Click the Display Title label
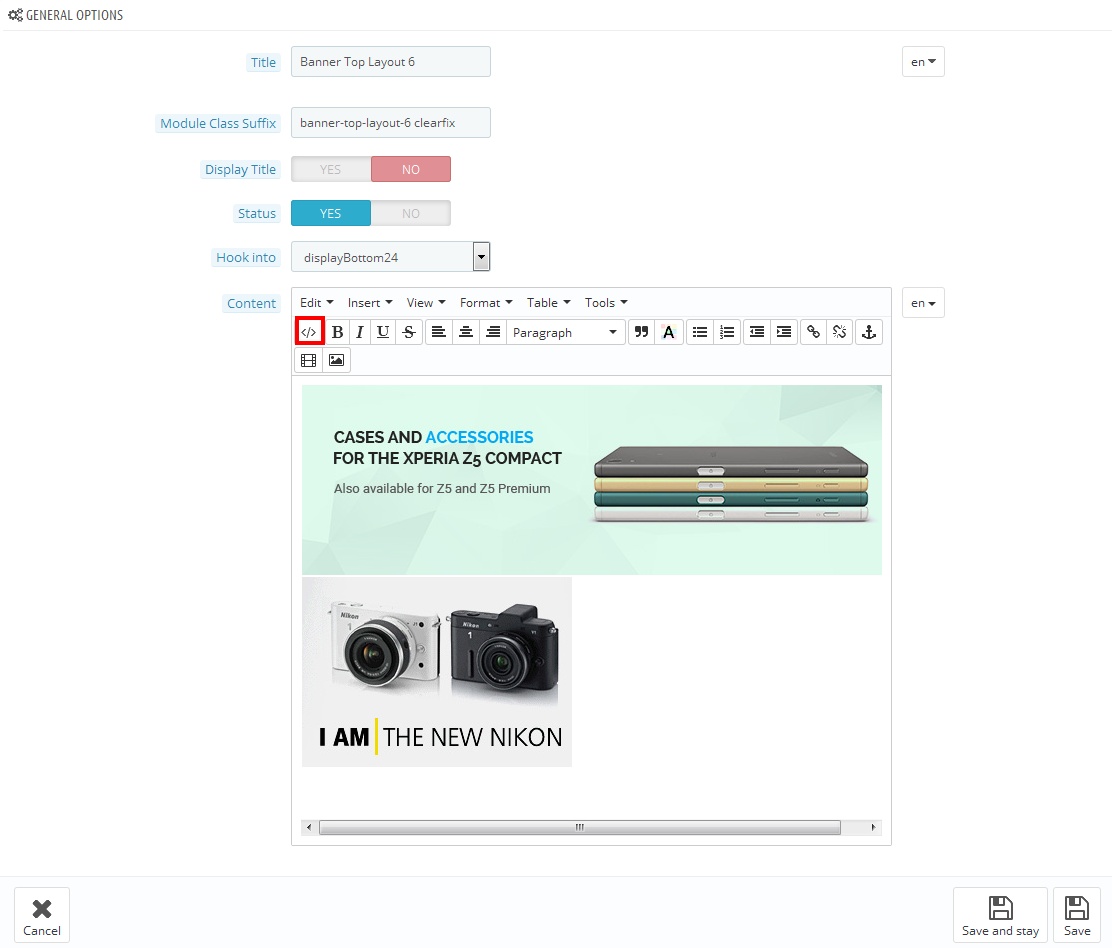 click(240, 169)
